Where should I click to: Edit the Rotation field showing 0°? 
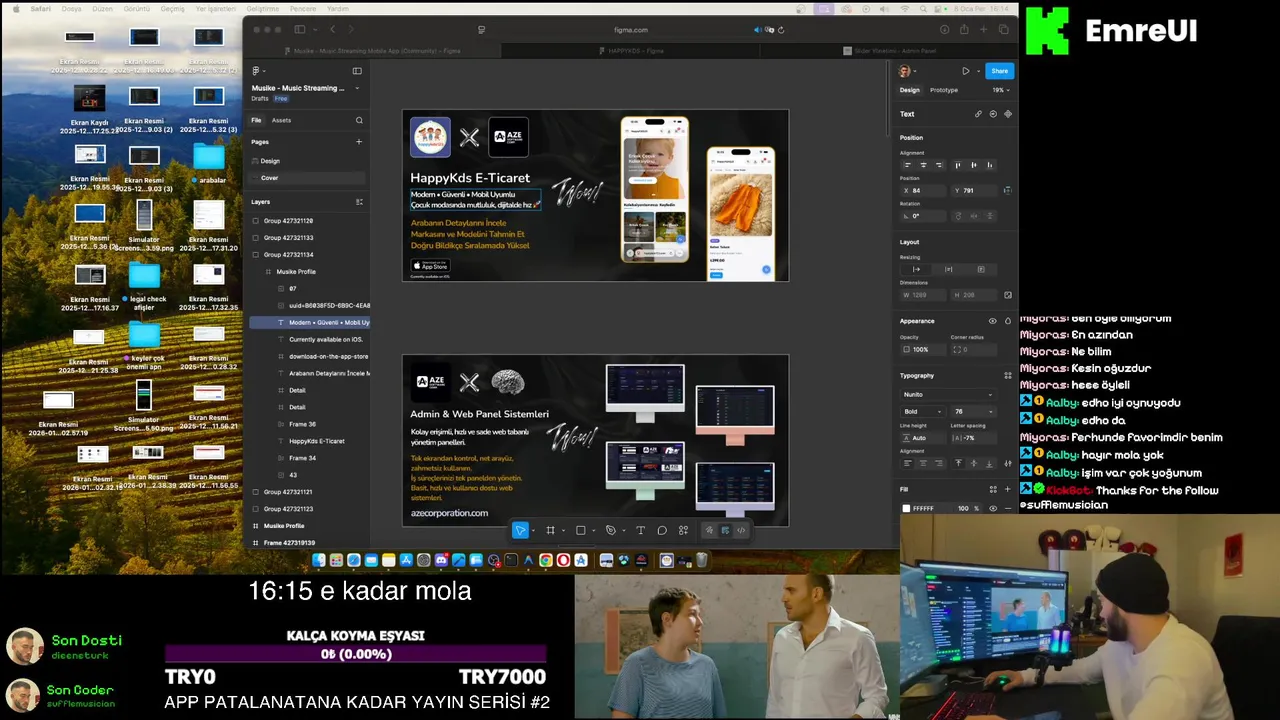click(922, 216)
